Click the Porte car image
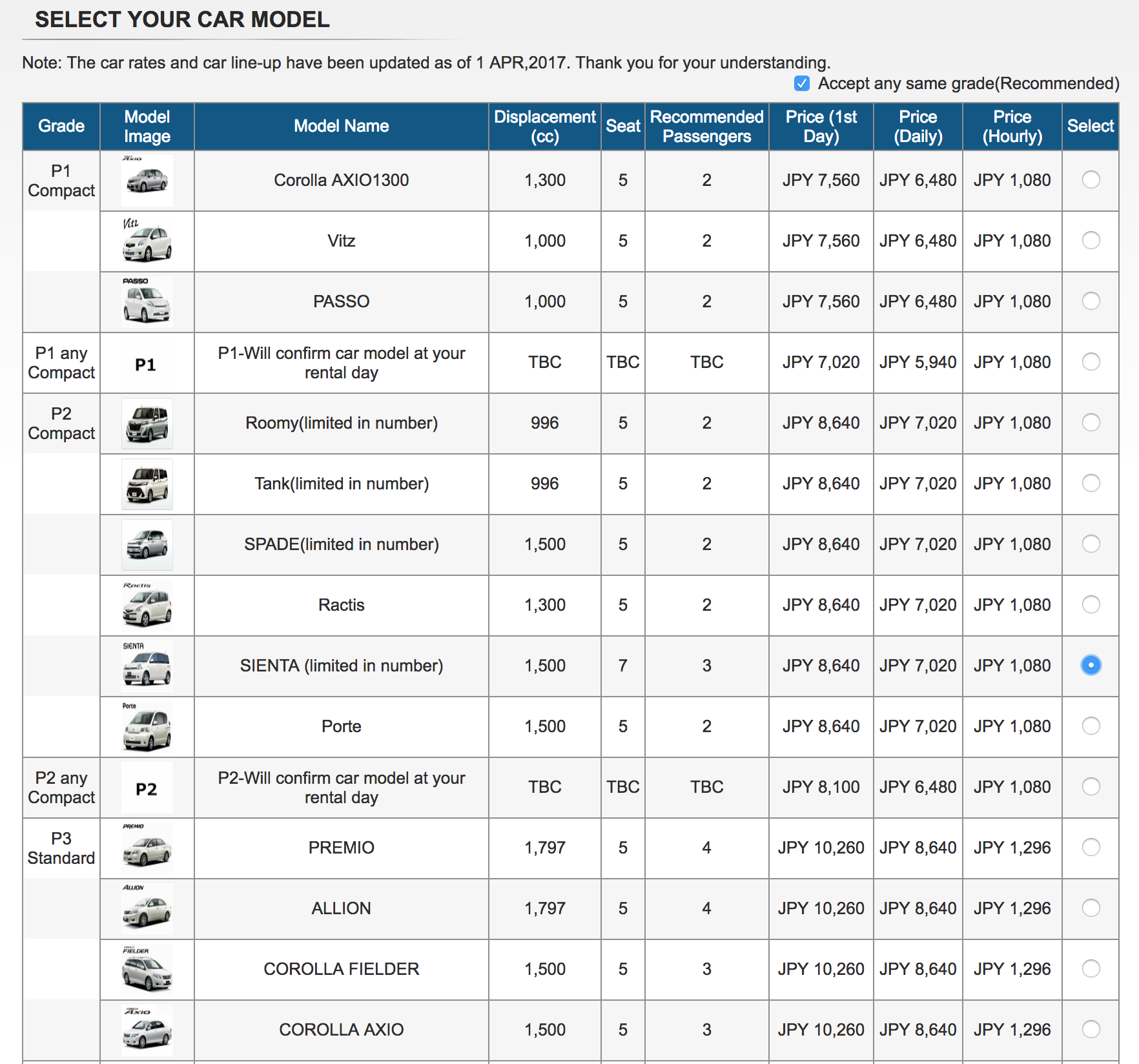Viewport: 1139px width, 1064px height. 147,726
